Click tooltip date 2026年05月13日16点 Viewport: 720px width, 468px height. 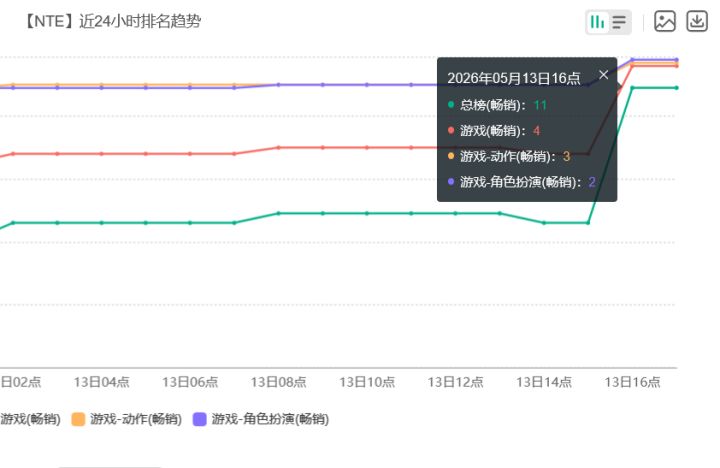[x=514, y=78]
